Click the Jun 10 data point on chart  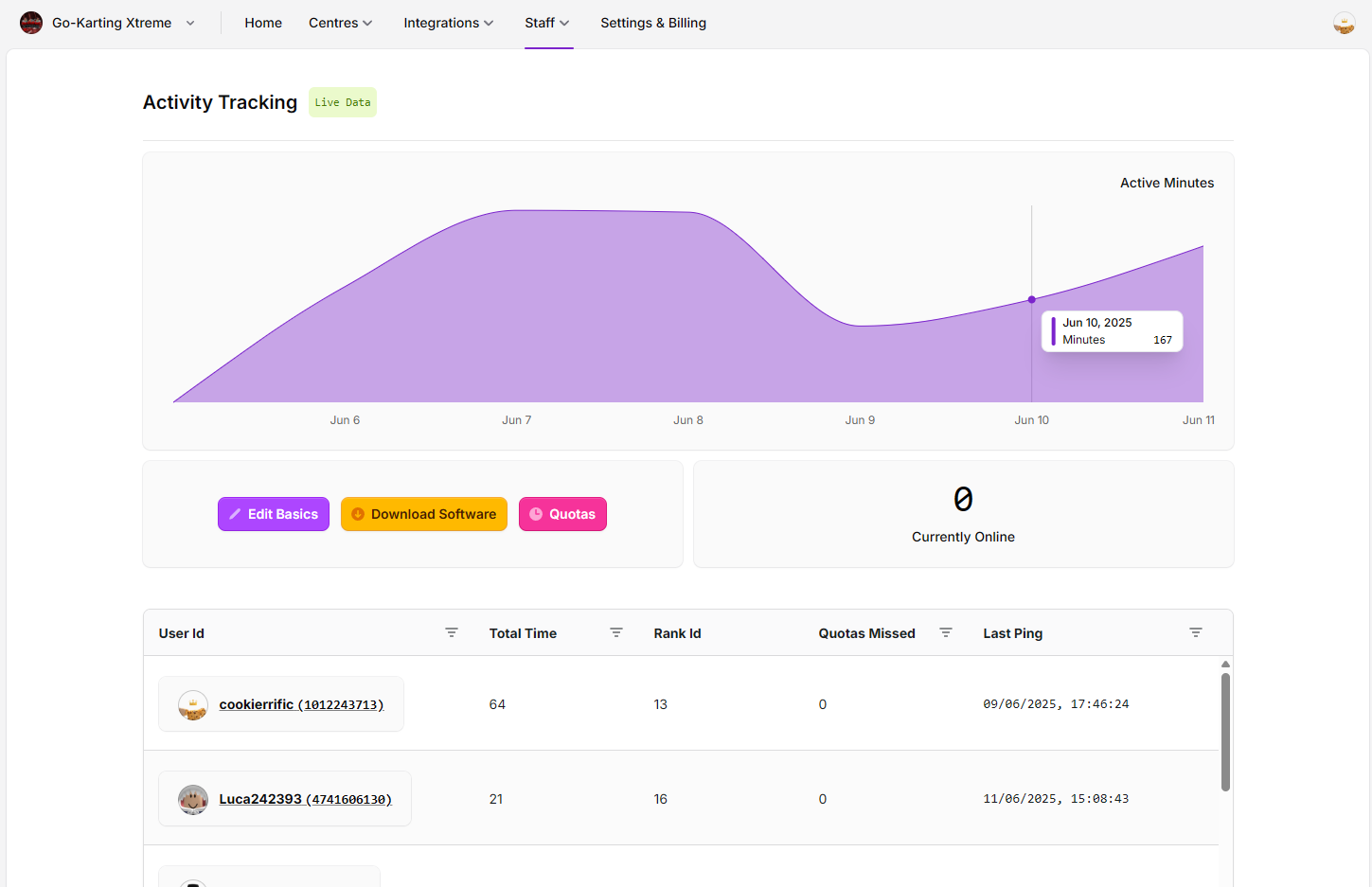coord(1032,299)
